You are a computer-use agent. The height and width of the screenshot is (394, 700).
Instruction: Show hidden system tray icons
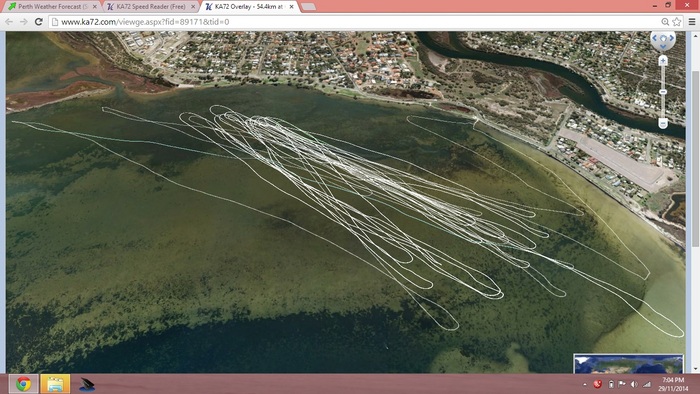pyautogui.click(x=585, y=384)
